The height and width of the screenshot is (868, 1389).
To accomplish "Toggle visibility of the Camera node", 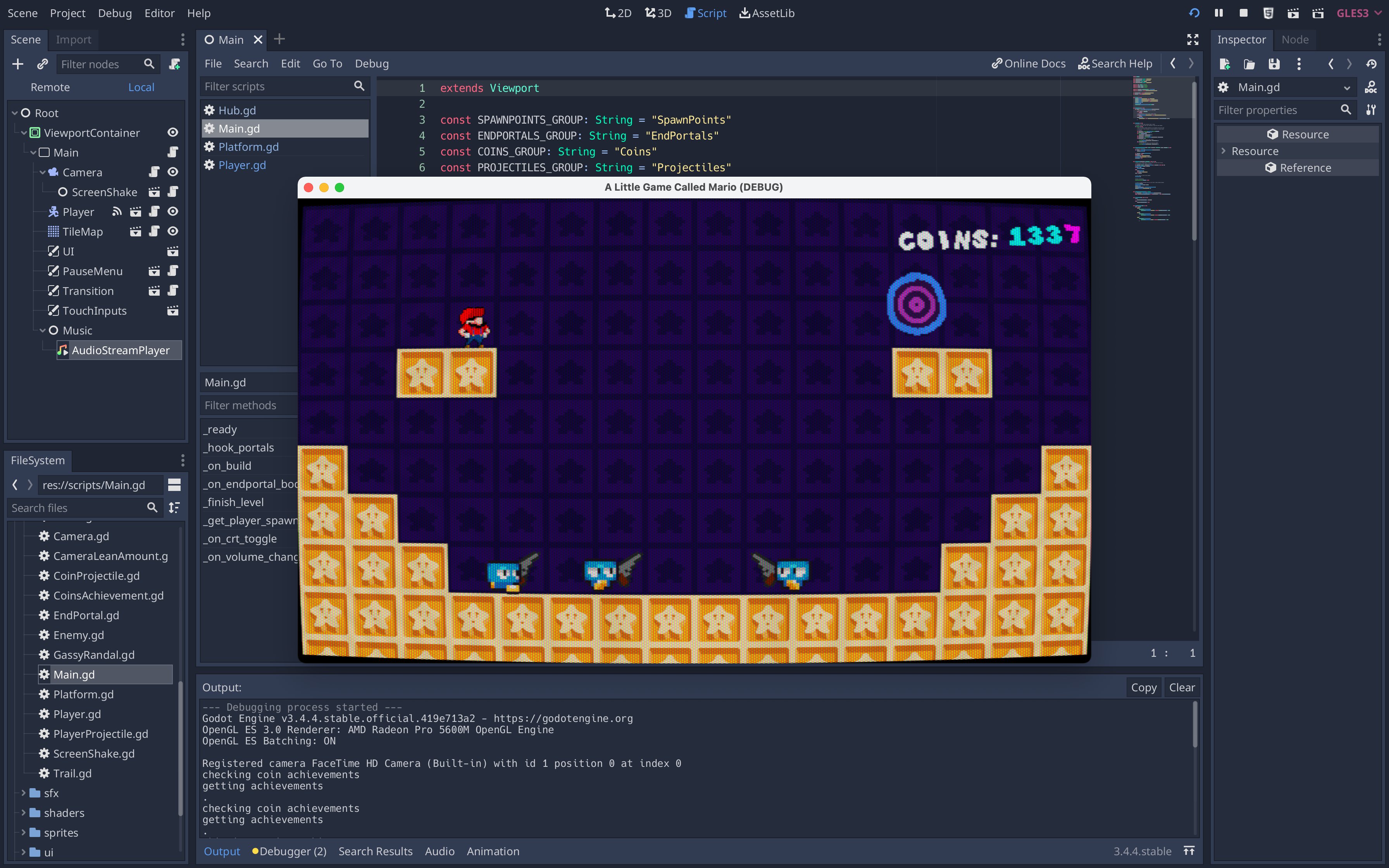I will pos(173,172).
